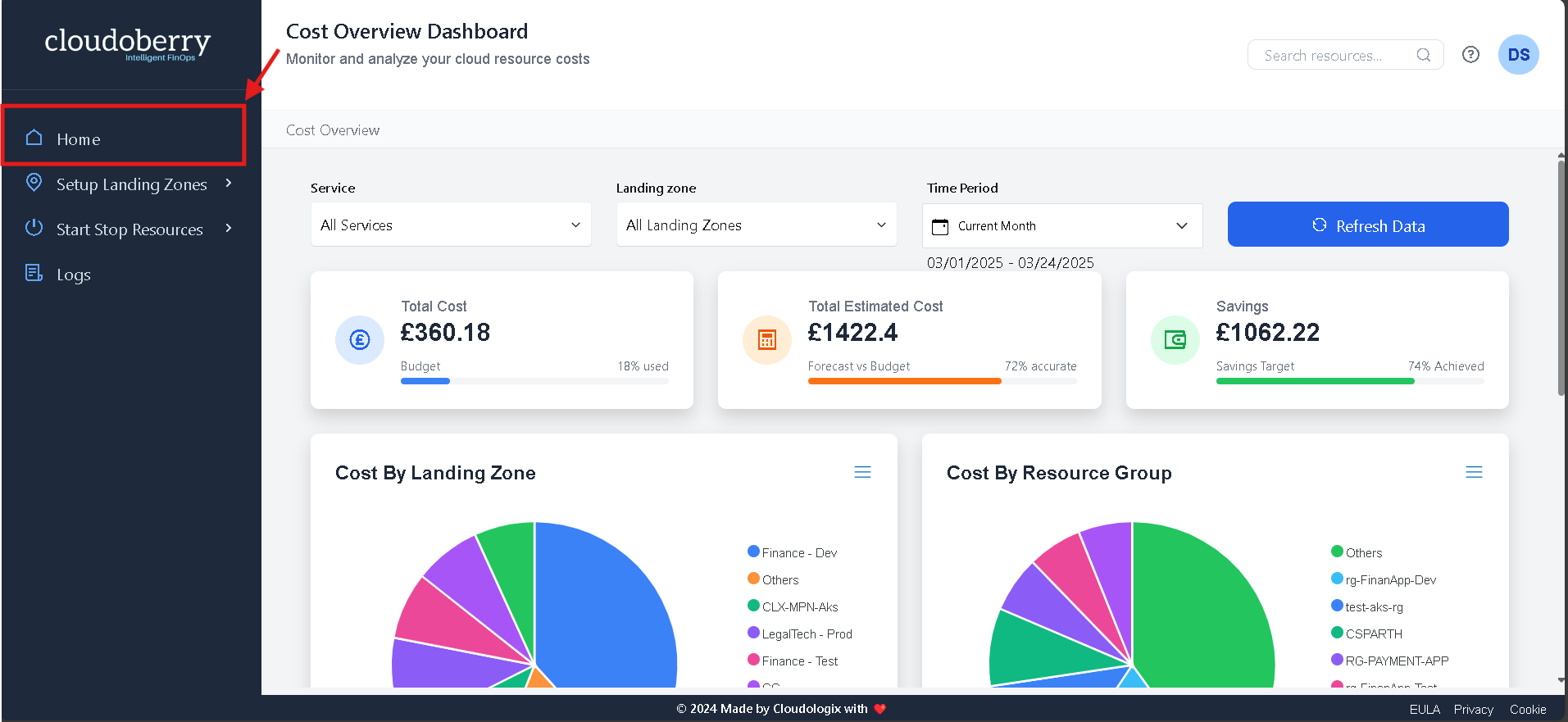Click the 18% used label

[643, 366]
